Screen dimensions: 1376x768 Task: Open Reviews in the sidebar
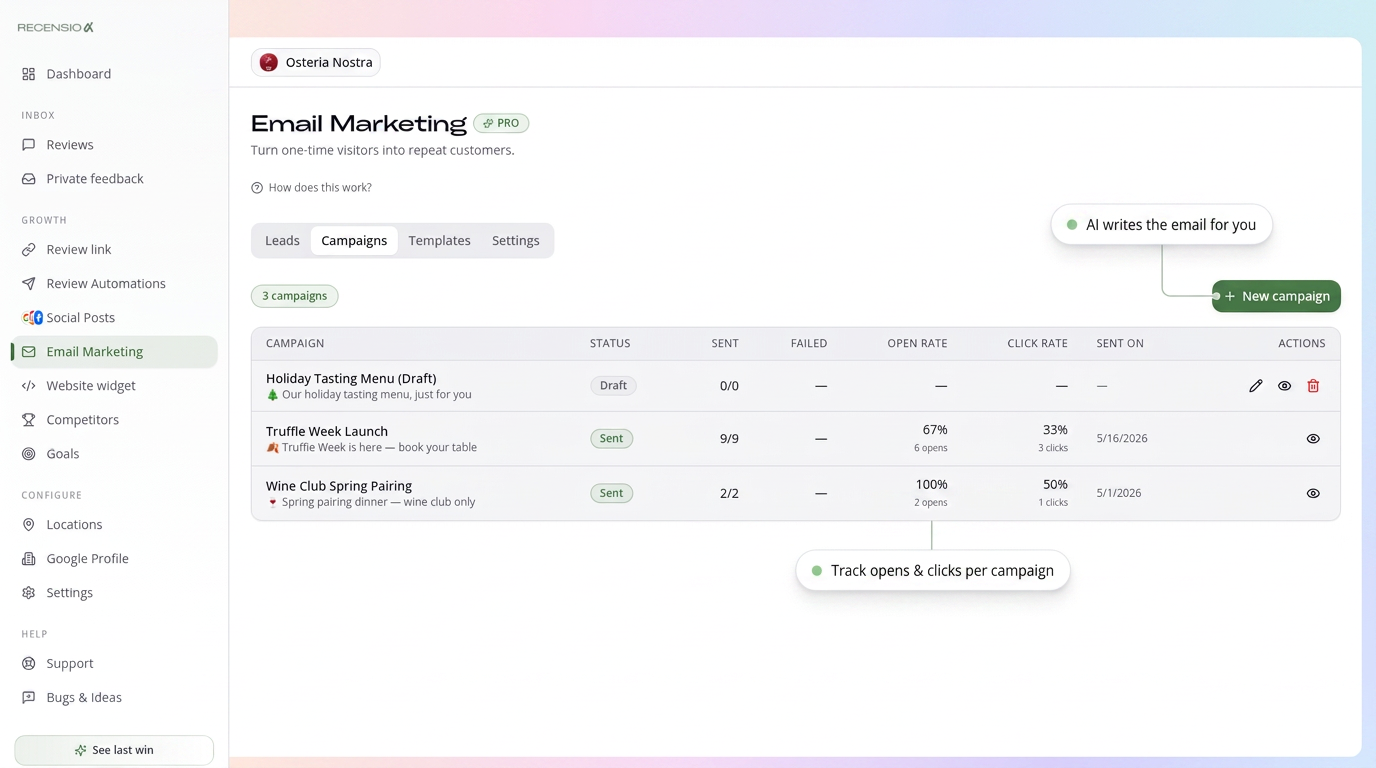(114, 145)
